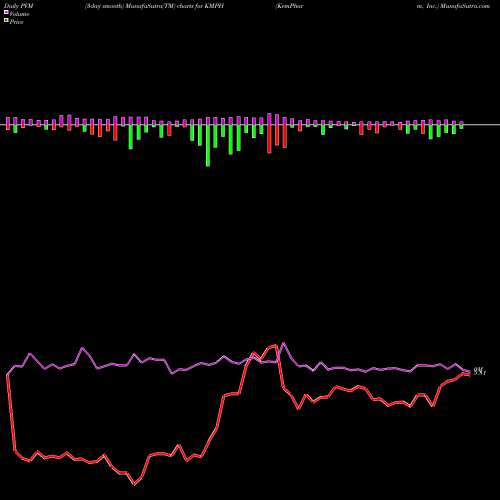500x500 pixels.
Task: Click the end-of-line value label at right
Action: pyautogui.click(x=480, y=371)
